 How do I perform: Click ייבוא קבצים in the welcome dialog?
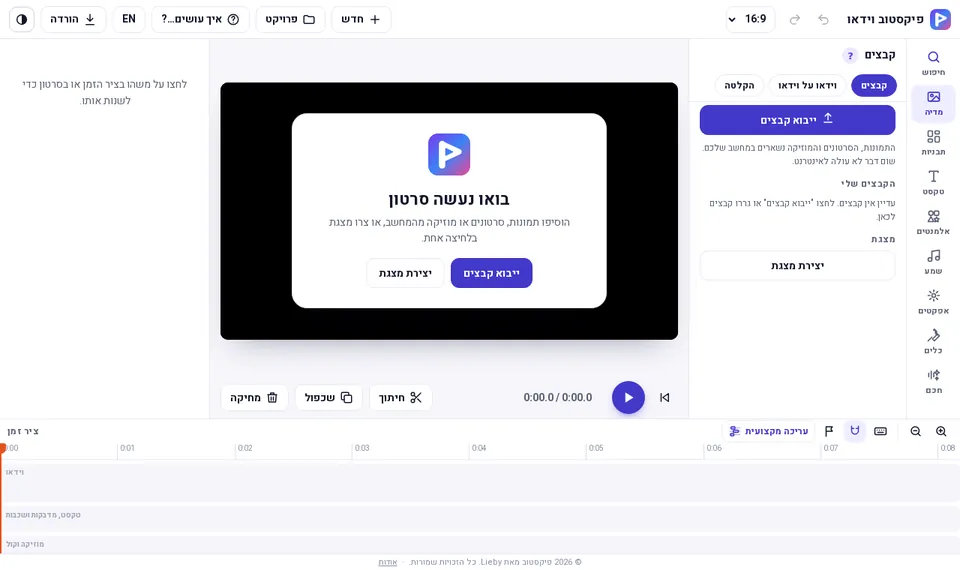491,273
